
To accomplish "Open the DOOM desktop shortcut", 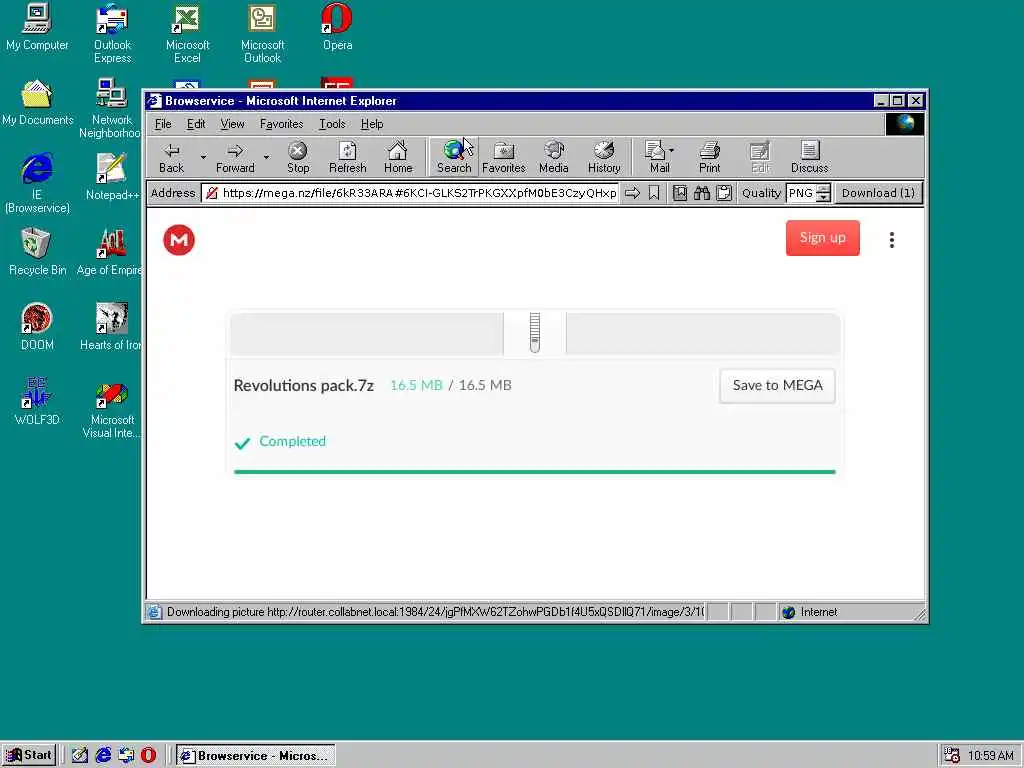I will pos(37,327).
